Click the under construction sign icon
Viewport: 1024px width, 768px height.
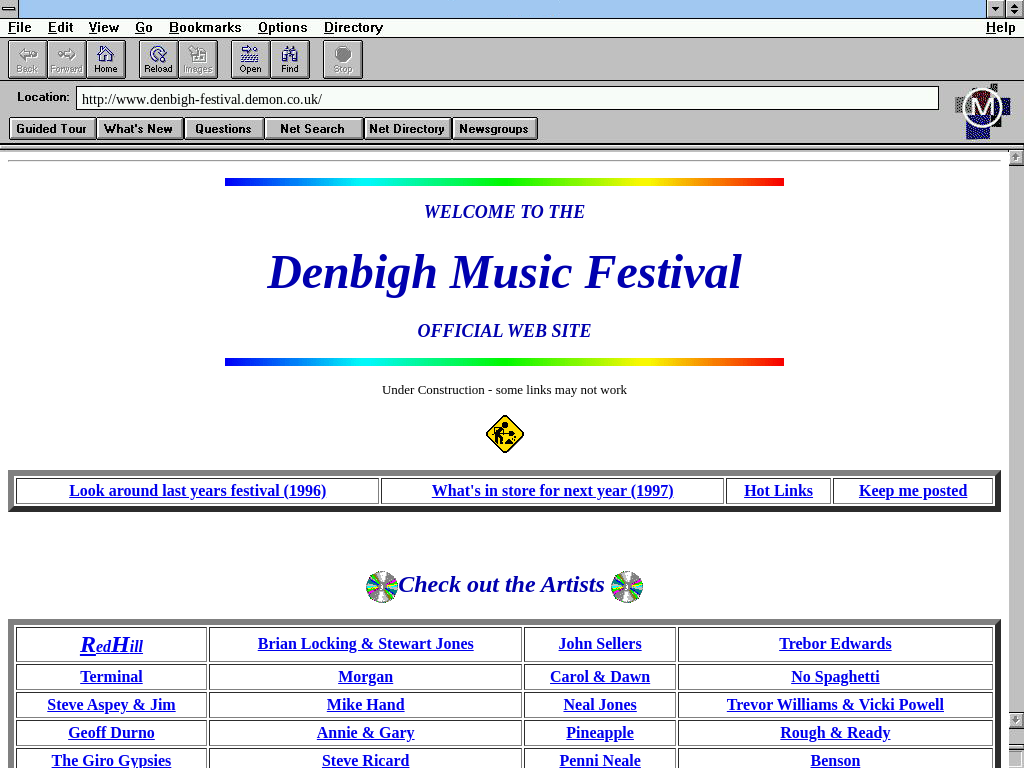pos(505,434)
